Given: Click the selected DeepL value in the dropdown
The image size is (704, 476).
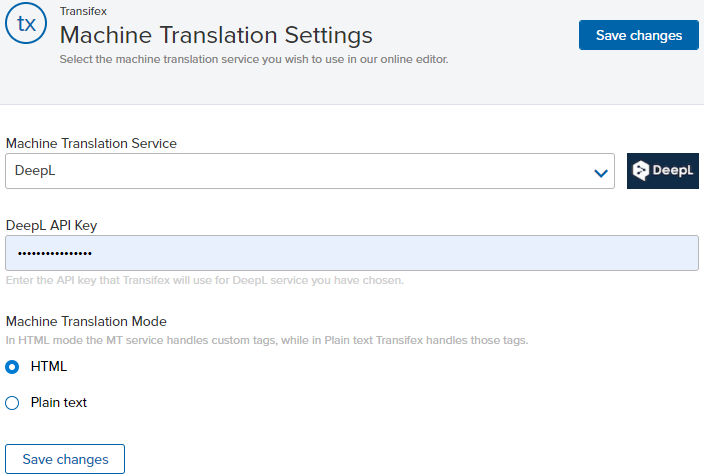Looking at the screenshot, I should (35, 171).
